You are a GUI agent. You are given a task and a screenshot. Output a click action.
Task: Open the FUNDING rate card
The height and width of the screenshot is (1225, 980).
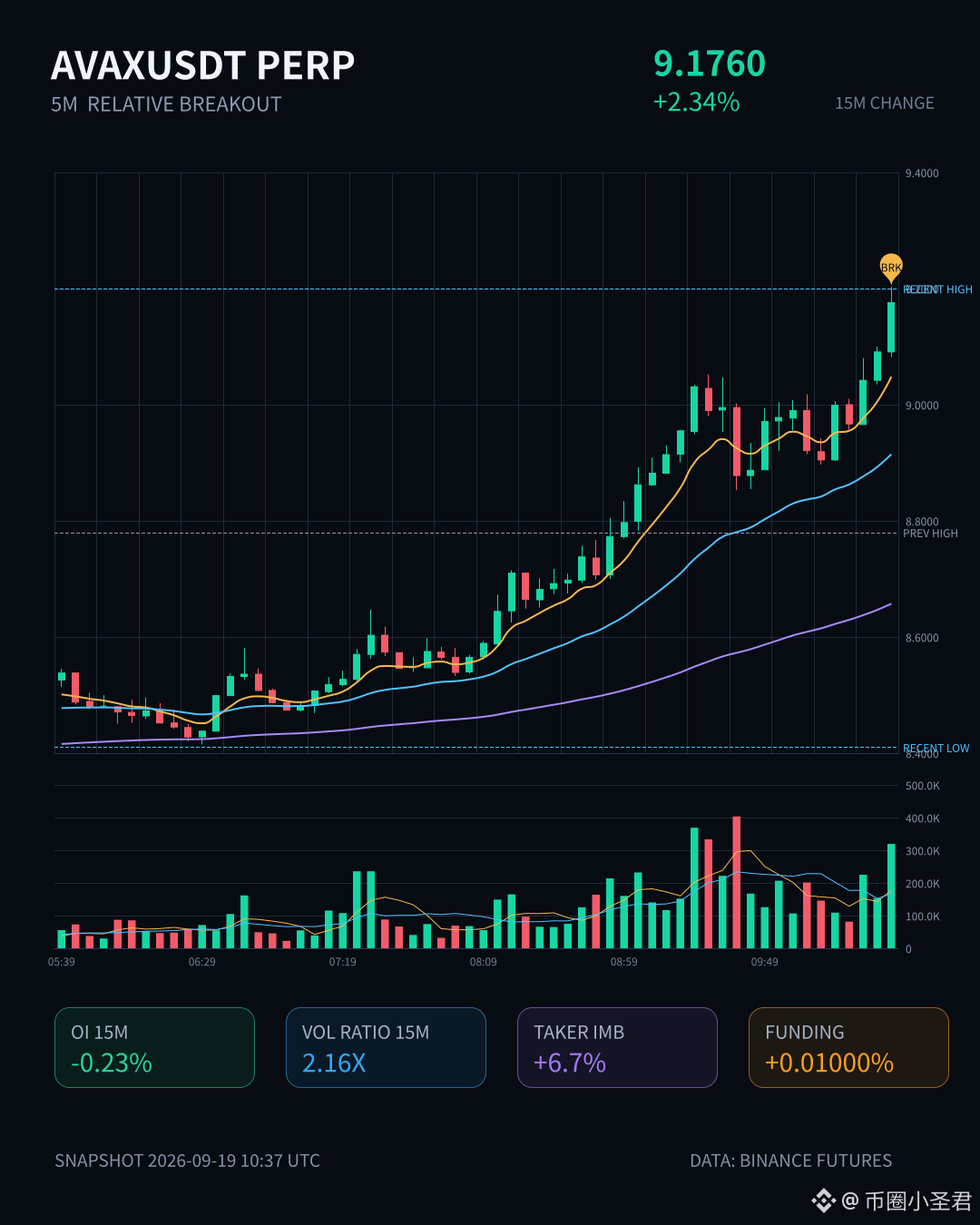point(848,1047)
